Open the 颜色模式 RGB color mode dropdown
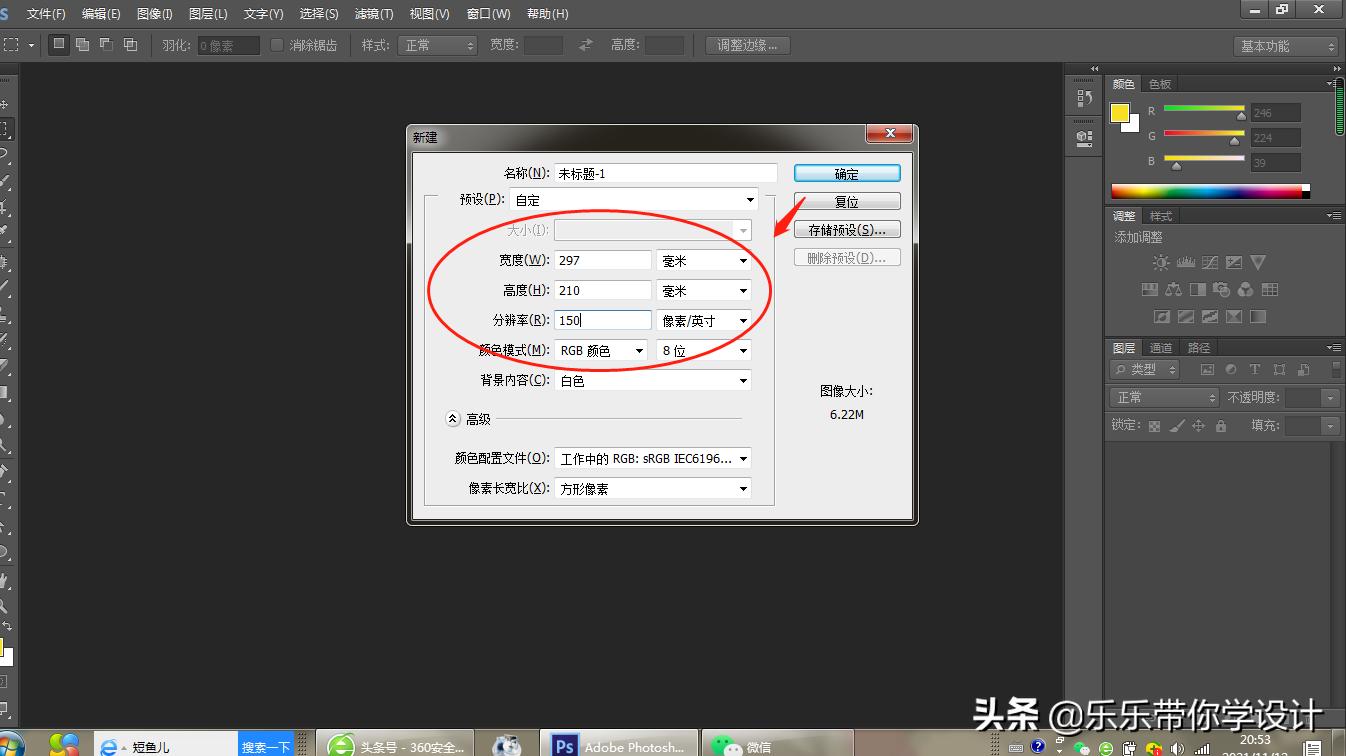Screen dimensions: 1346x756 pyautogui.click(x=601, y=350)
